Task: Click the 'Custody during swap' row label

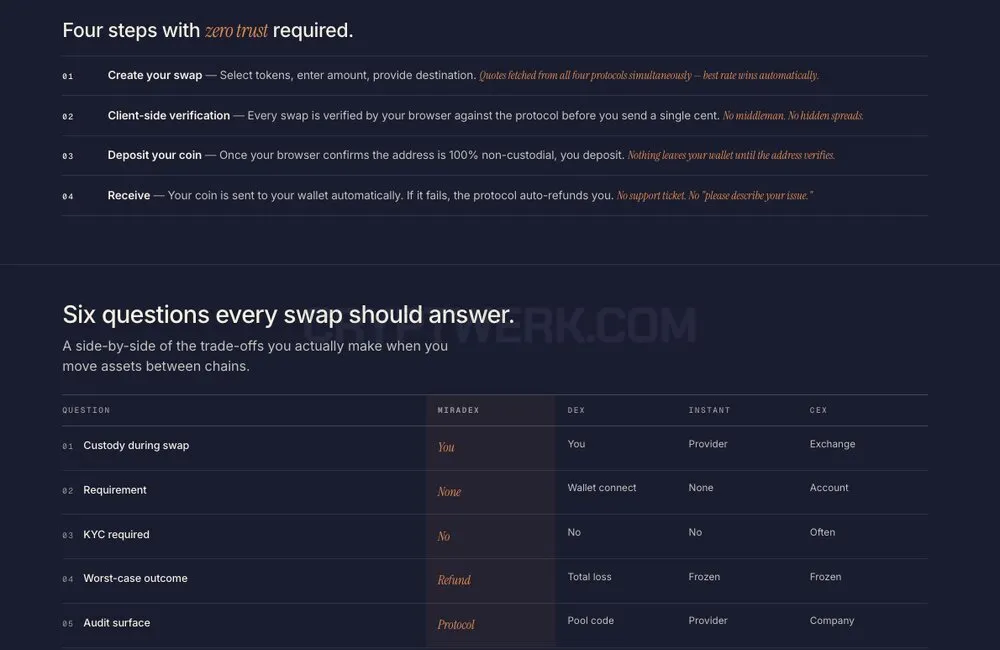Action: (x=136, y=445)
